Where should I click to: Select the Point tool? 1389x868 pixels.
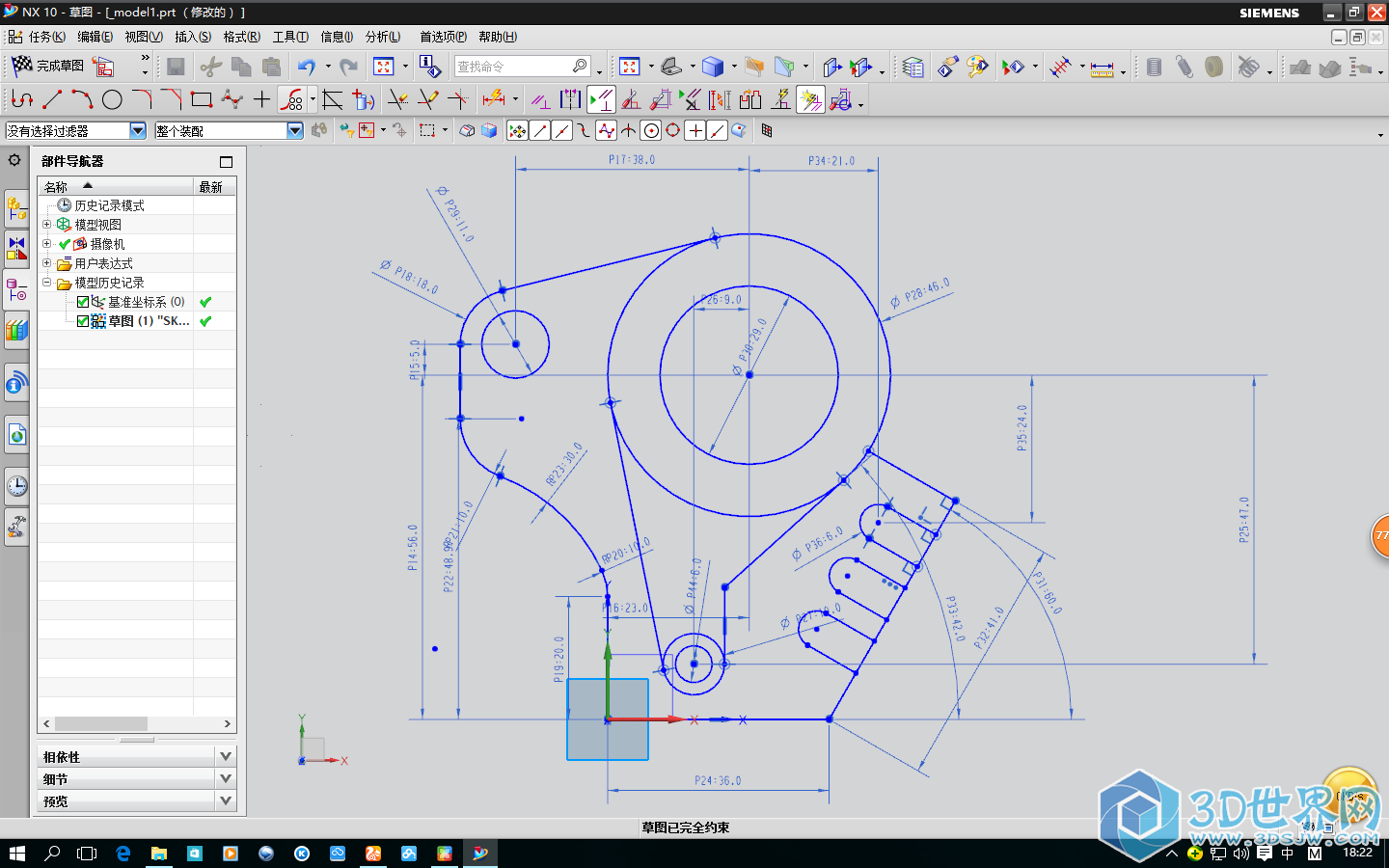coord(261,99)
